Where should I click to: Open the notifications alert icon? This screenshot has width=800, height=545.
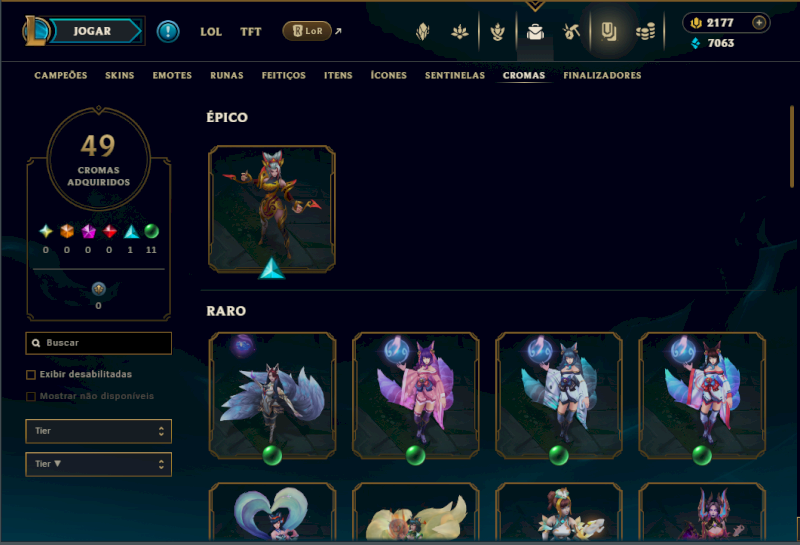[x=167, y=32]
